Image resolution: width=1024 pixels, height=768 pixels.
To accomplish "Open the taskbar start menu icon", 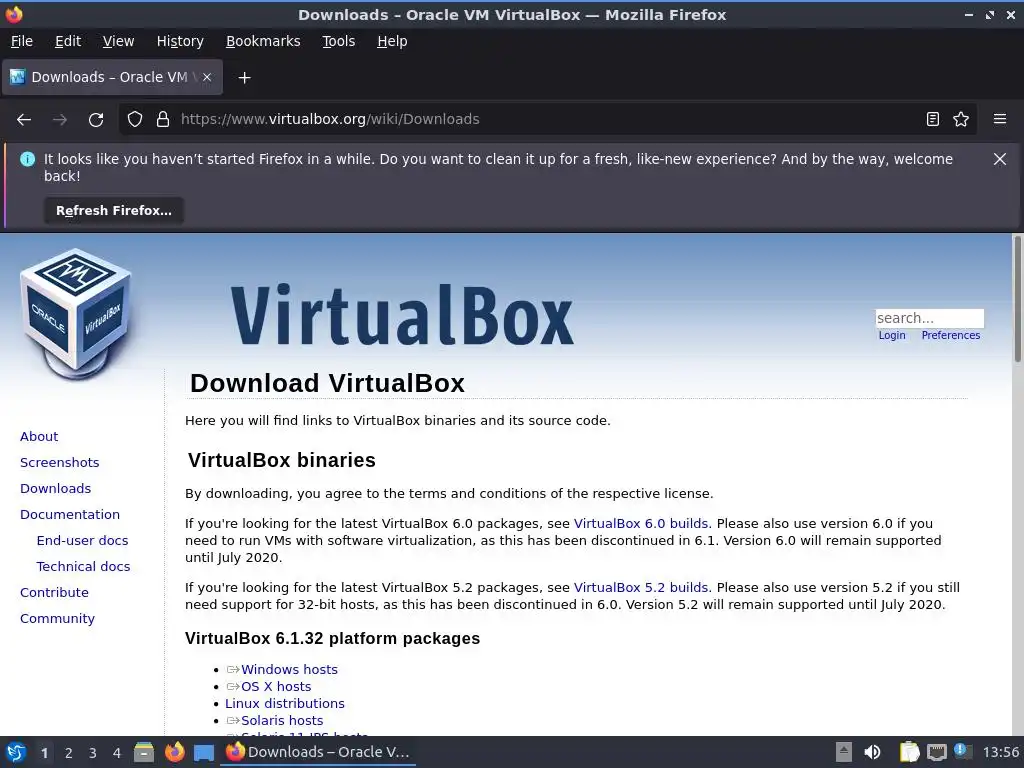I will tap(16, 752).
